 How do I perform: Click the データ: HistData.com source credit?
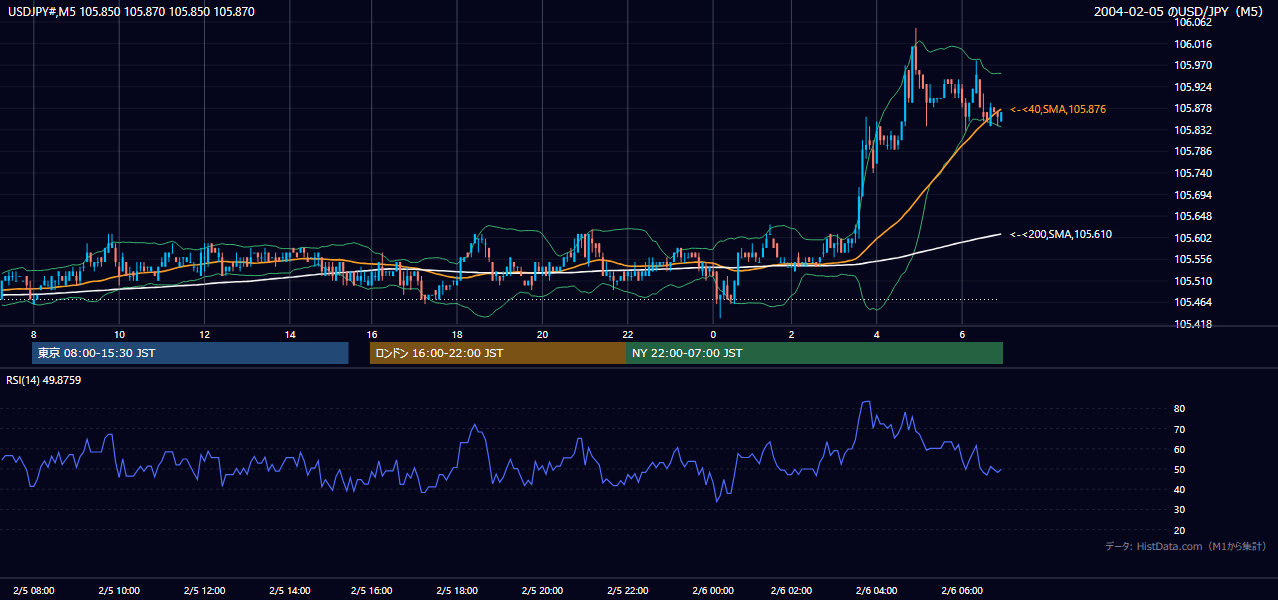[1186, 546]
